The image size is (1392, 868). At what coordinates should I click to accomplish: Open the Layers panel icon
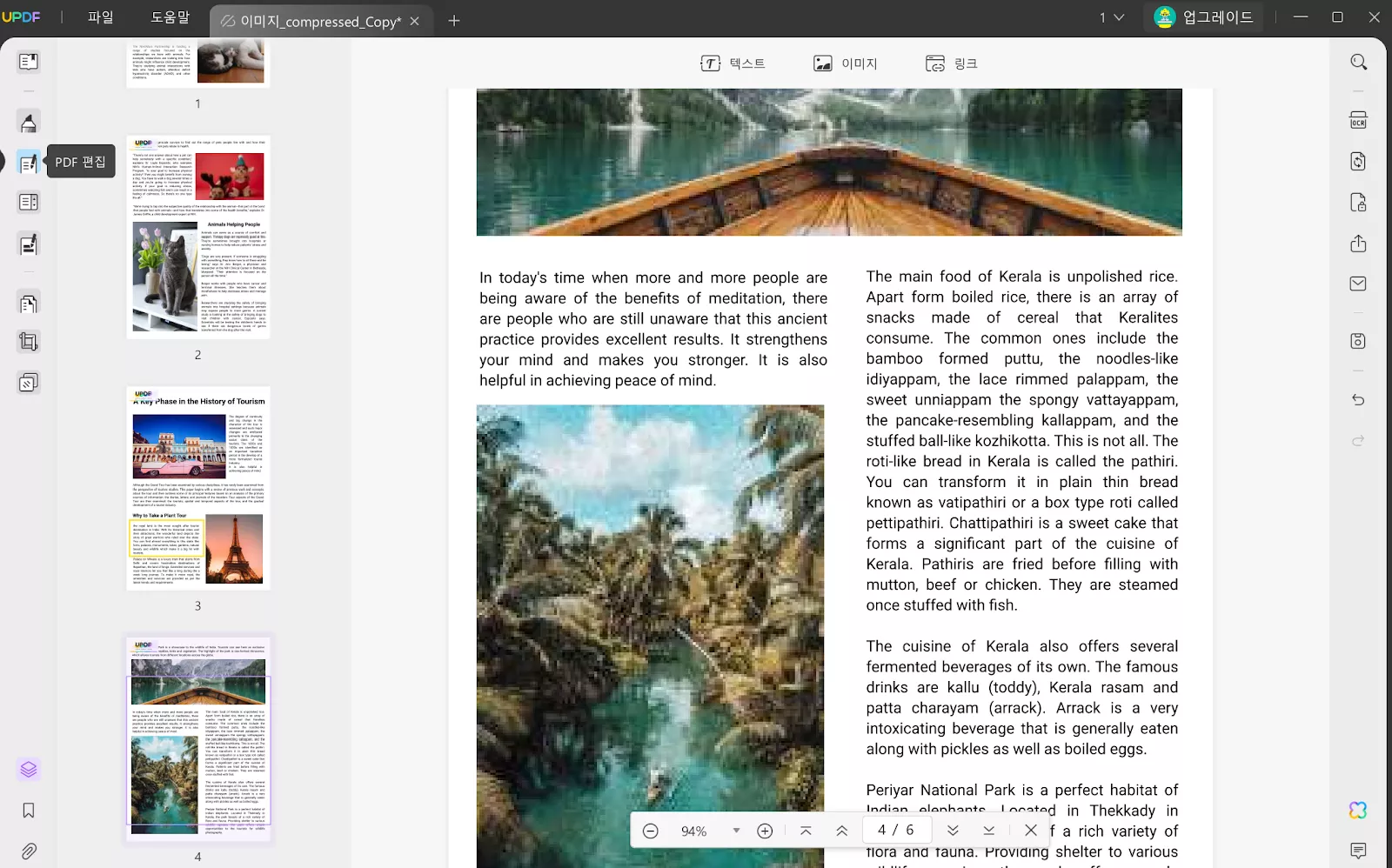pos(28,770)
